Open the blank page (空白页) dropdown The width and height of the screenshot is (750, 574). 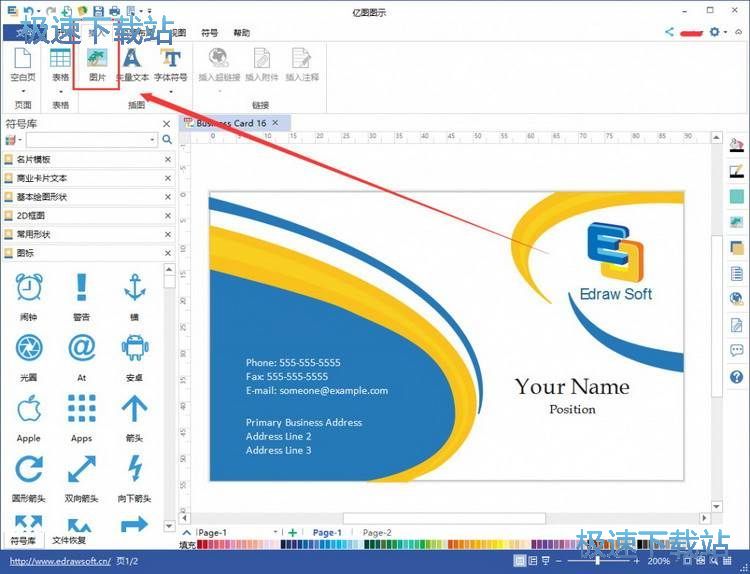[x=22, y=90]
